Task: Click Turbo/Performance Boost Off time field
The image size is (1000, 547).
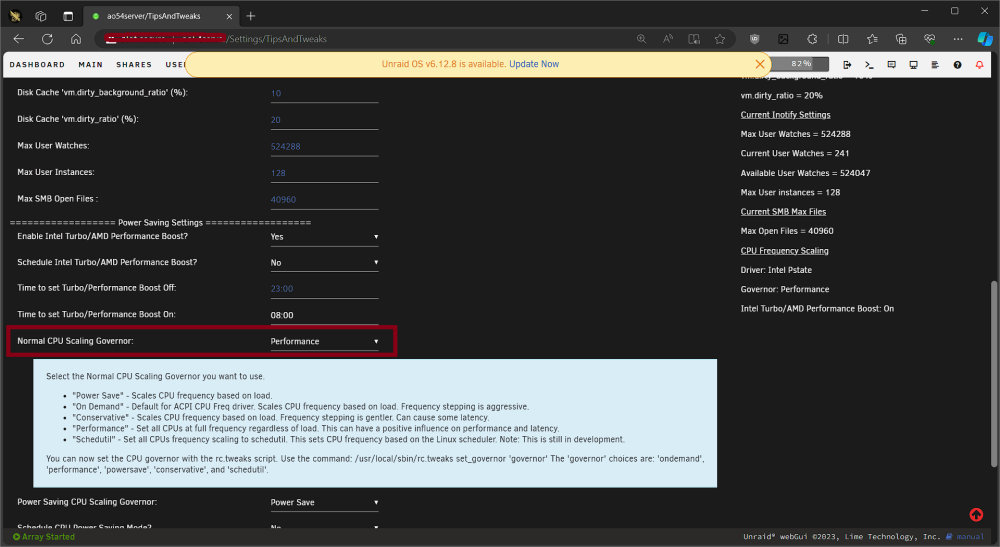Action: click(x=324, y=289)
